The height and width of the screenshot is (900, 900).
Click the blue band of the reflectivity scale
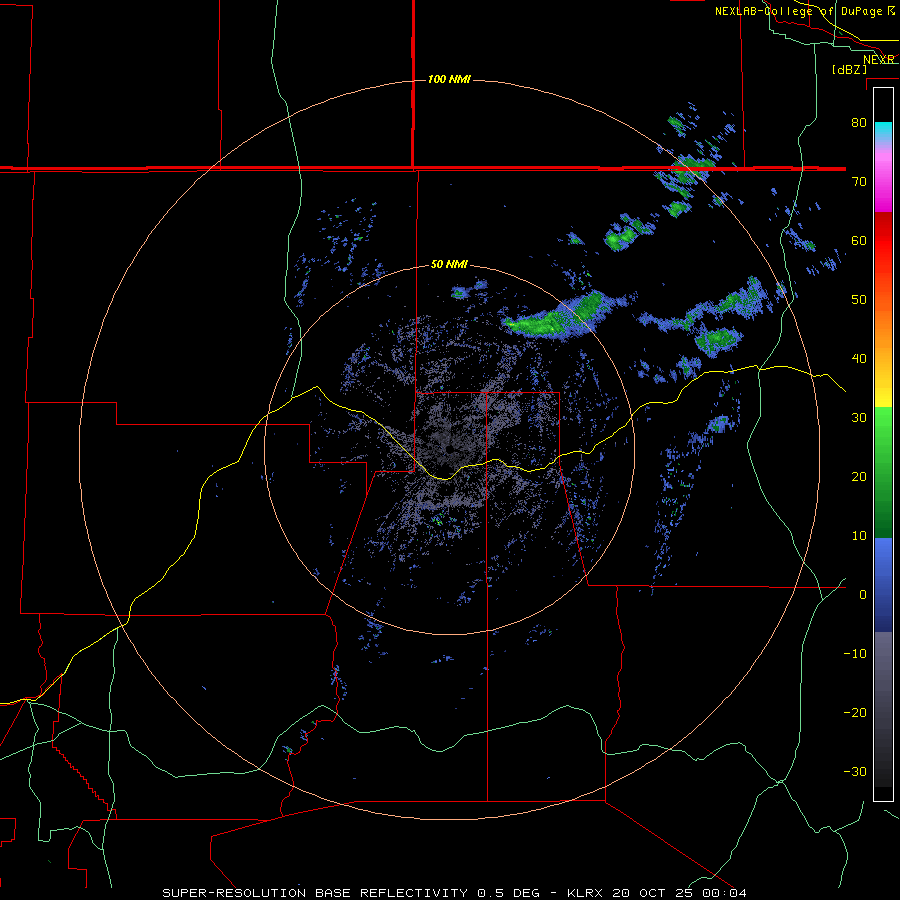click(883, 584)
